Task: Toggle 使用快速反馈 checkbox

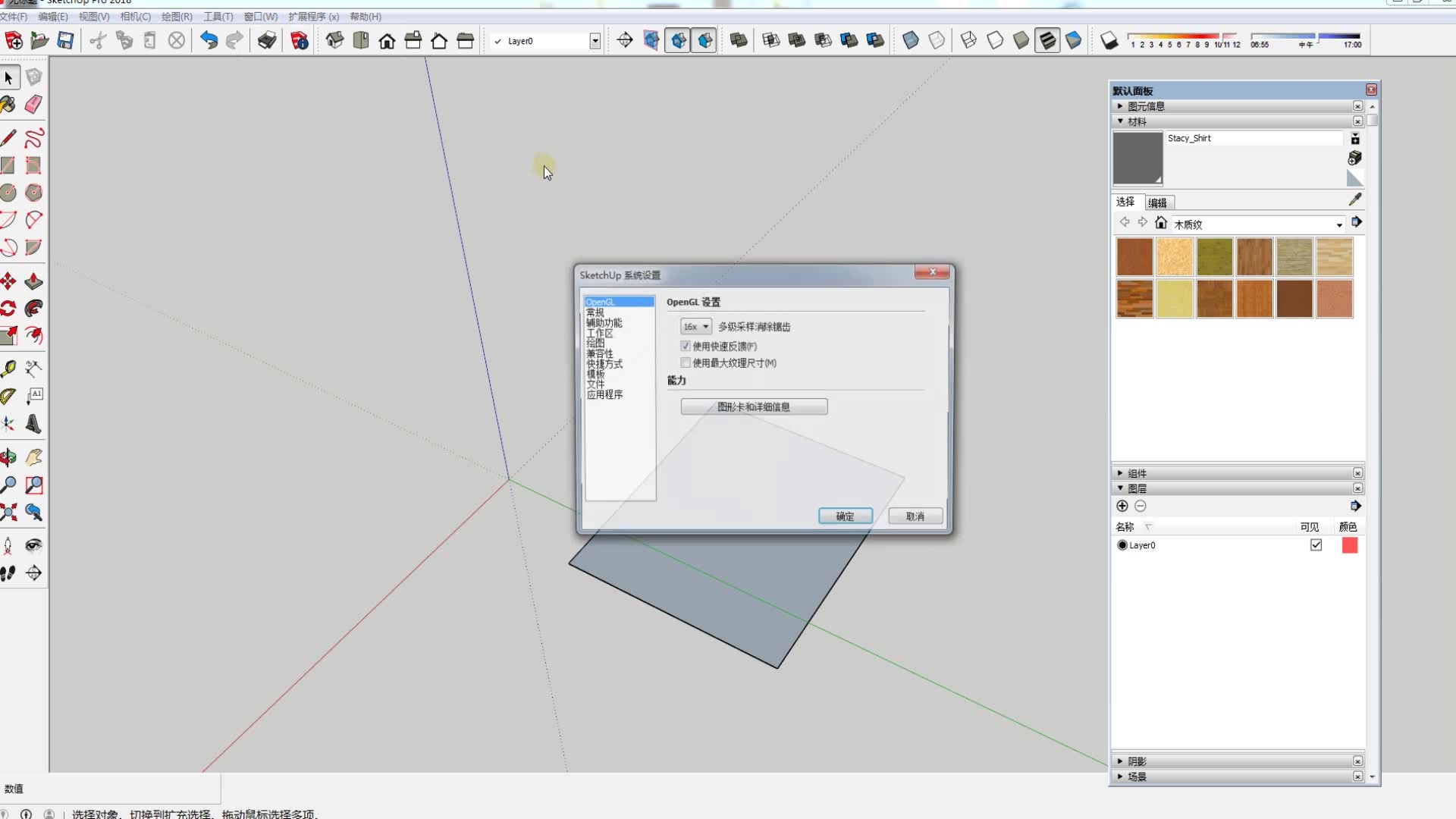Action: (686, 346)
